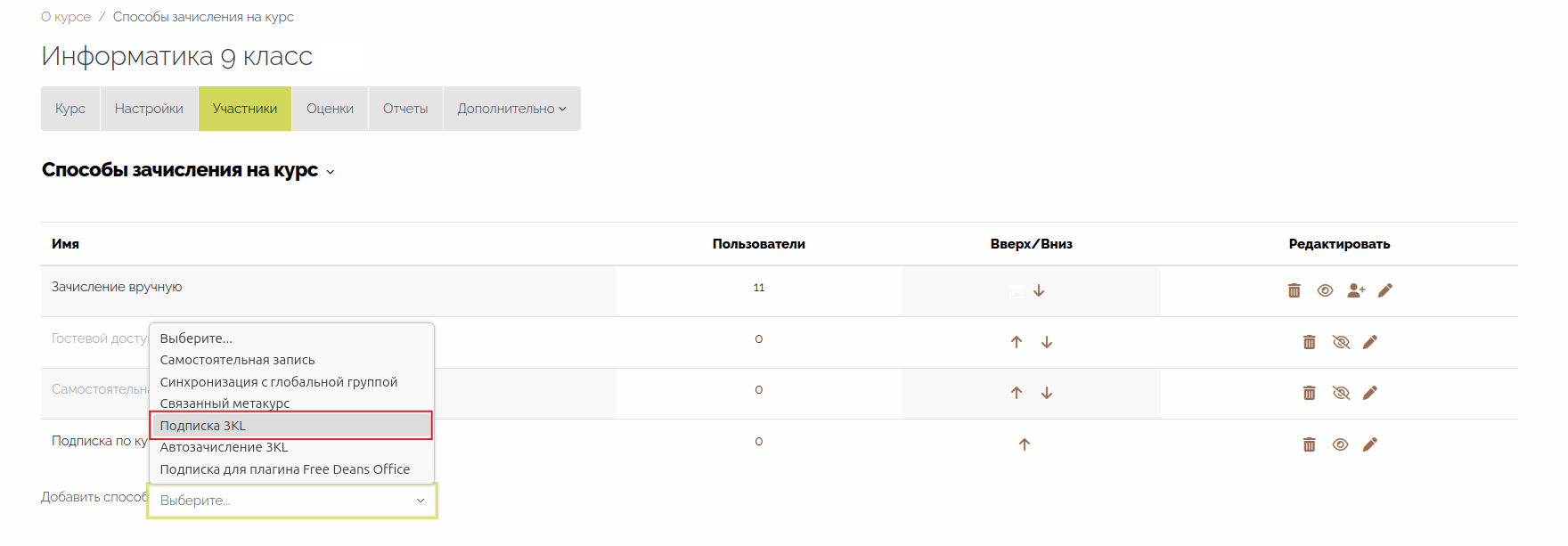Select 'Подписка 3KL' from the list
1568x546 pixels.
[291, 426]
